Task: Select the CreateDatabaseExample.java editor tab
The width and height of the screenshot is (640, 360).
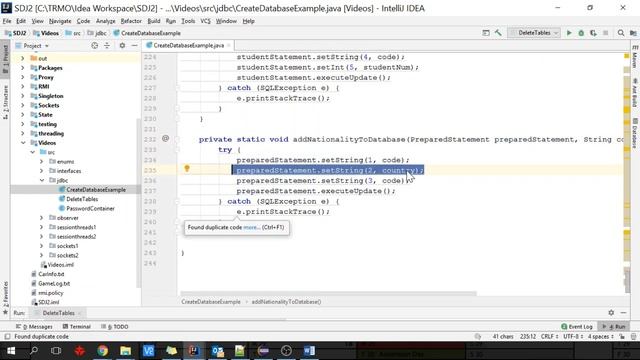Action: click(188, 45)
